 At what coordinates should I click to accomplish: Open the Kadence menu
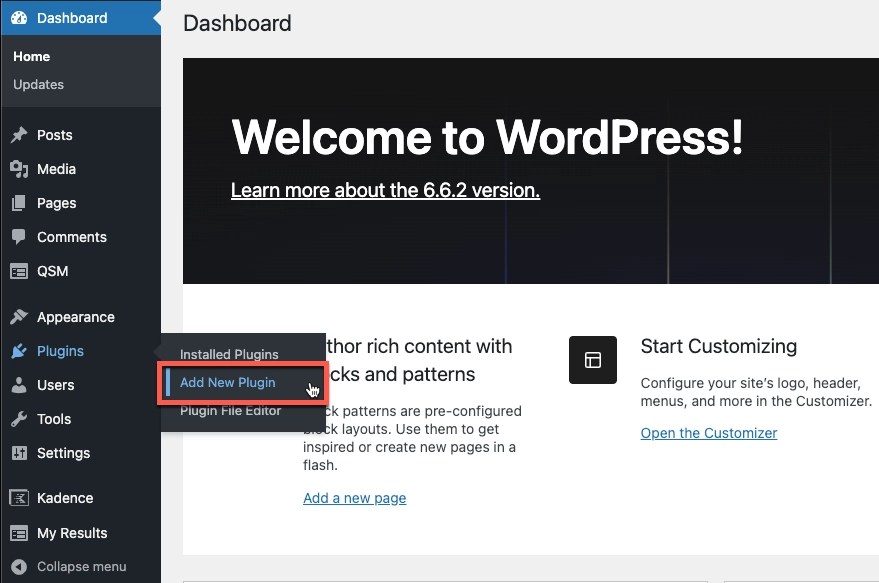point(65,498)
